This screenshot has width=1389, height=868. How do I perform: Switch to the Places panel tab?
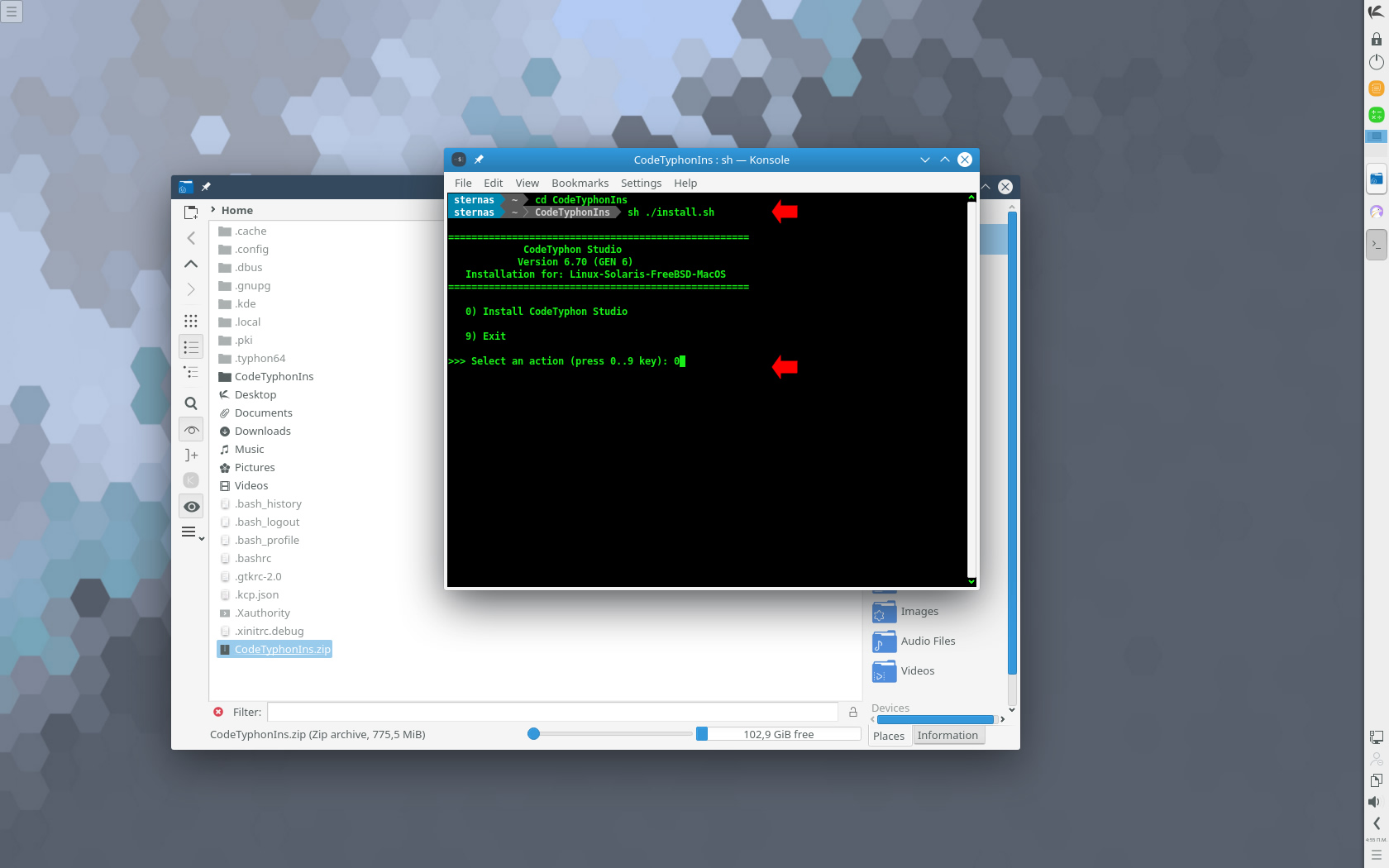889,736
